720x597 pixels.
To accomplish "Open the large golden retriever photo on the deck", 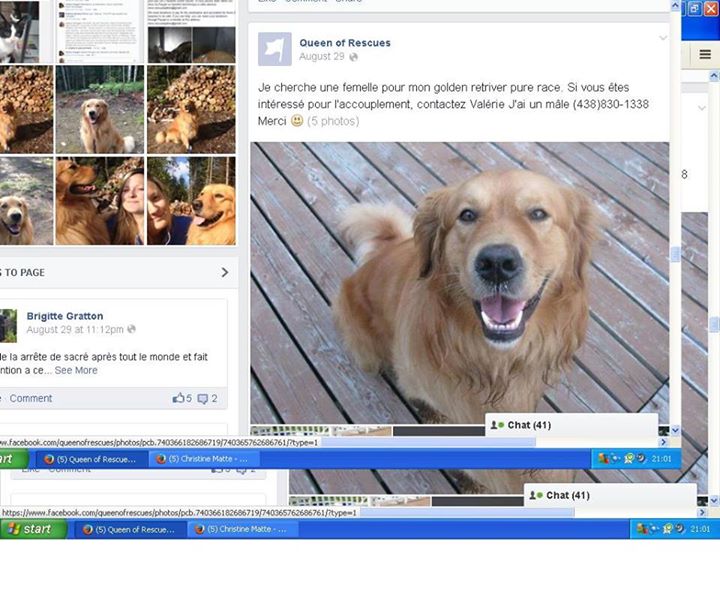I will tap(459, 282).
